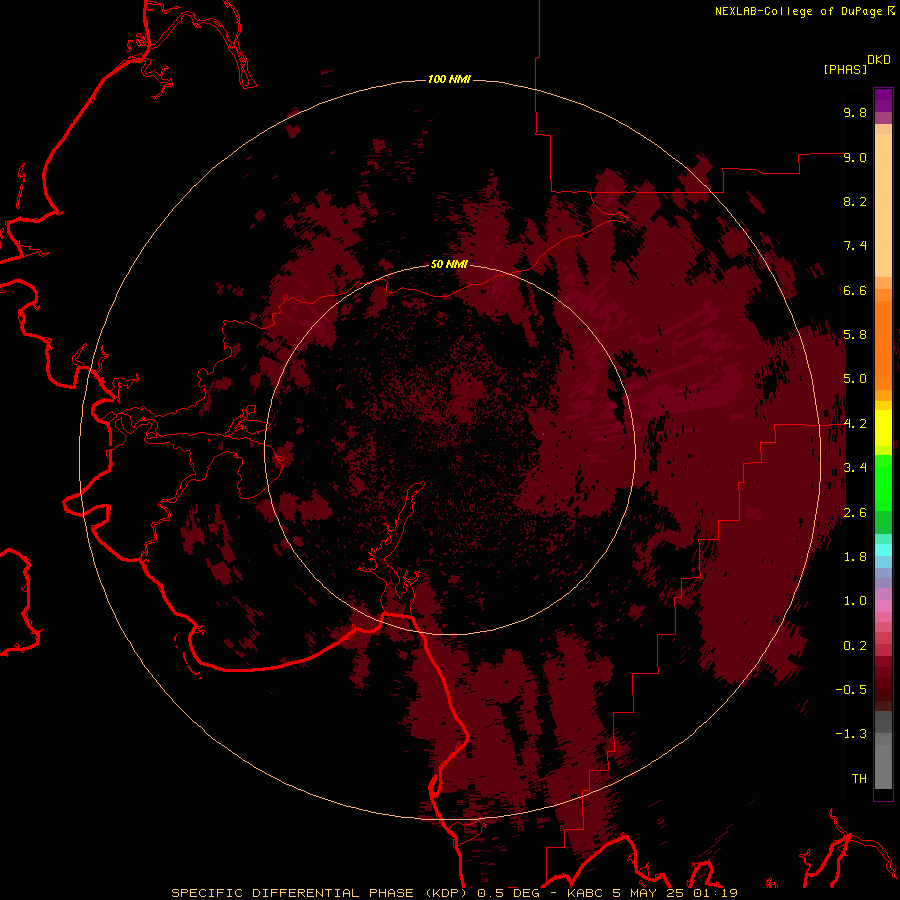Click the 5.0 legend value
Image resolution: width=900 pixels, height=900 pixels.
point(855,379)
